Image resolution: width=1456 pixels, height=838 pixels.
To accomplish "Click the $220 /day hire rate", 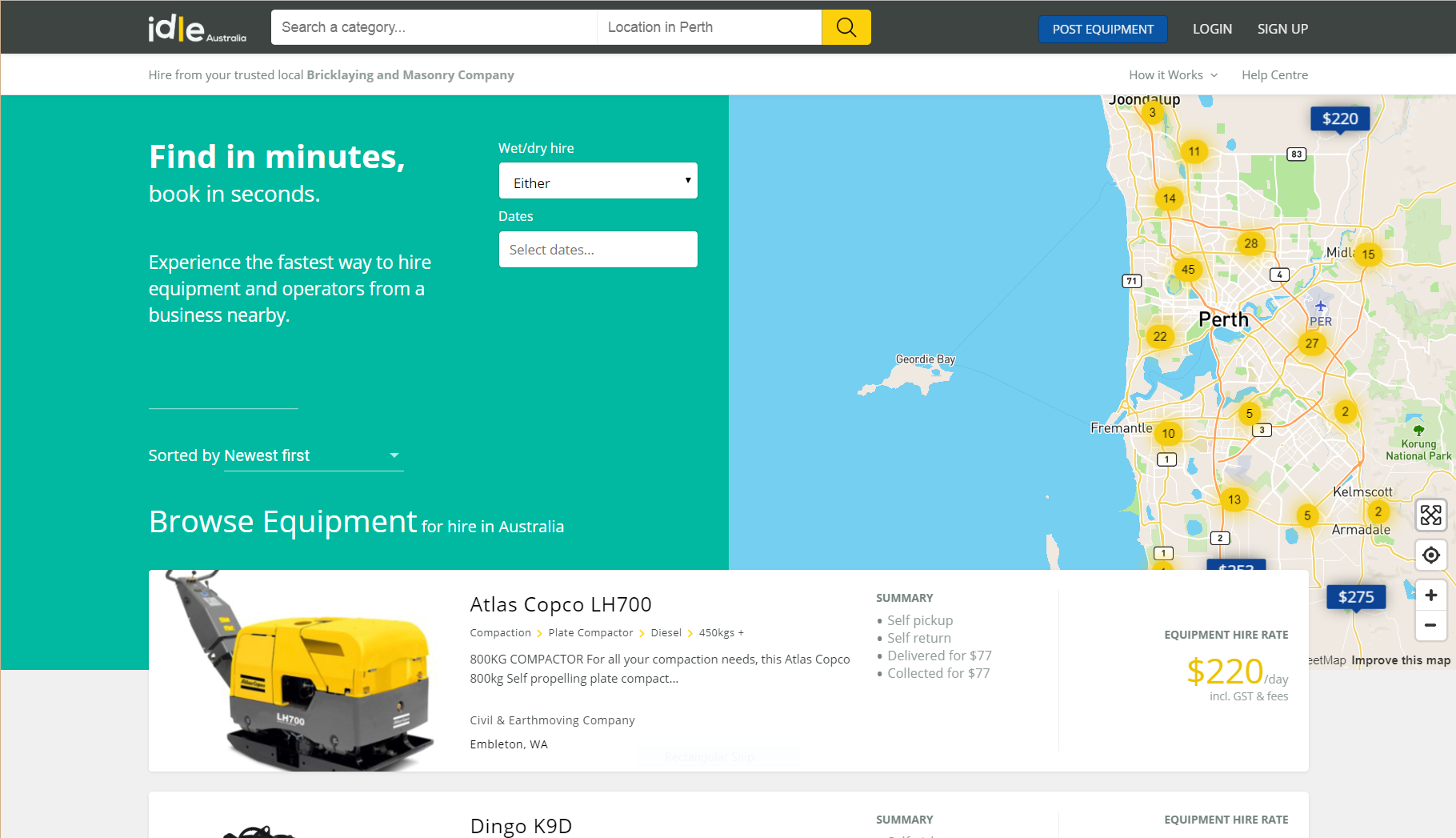I will (x=1237, y=672).
